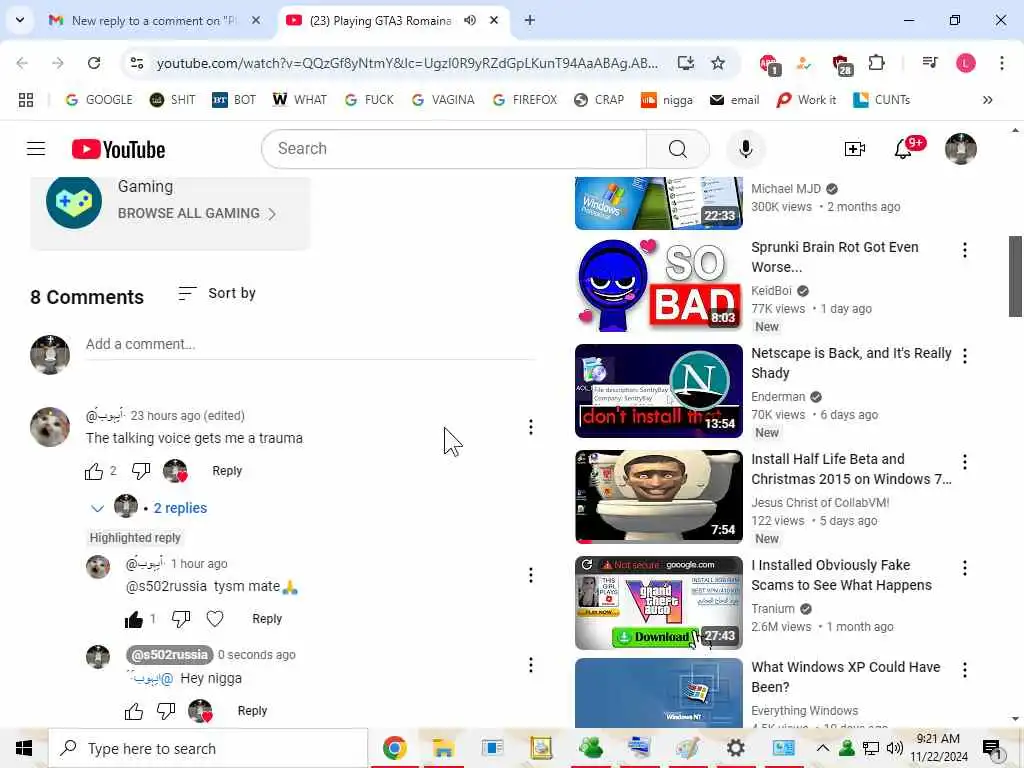Viewport: 1024px width, 768px height.
Task: Reply to the talking voice trauma comment
Action: (x=227, y=471)
